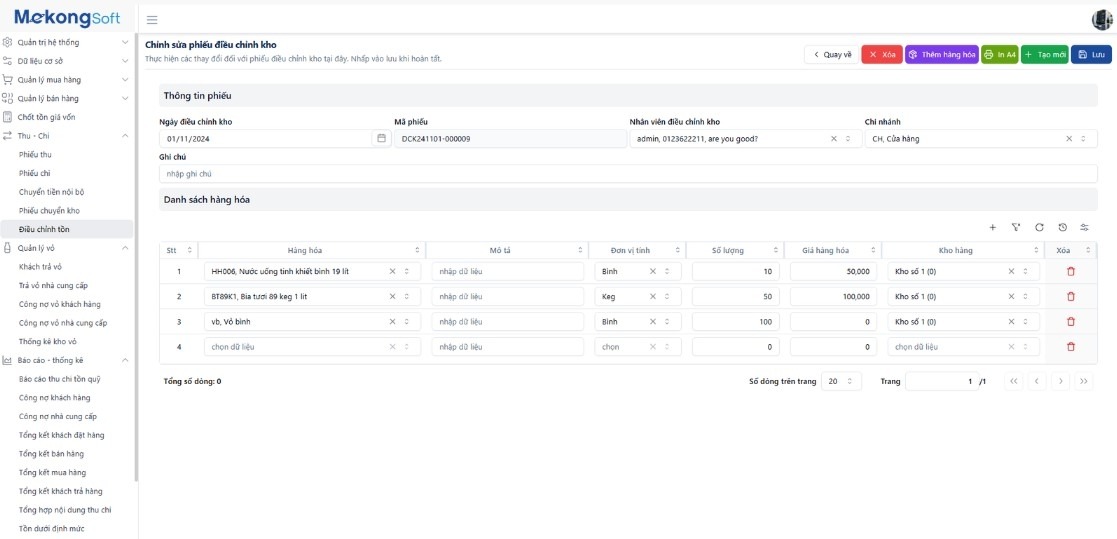Click the plus icon to add a table row

click(x=992, y=227)
